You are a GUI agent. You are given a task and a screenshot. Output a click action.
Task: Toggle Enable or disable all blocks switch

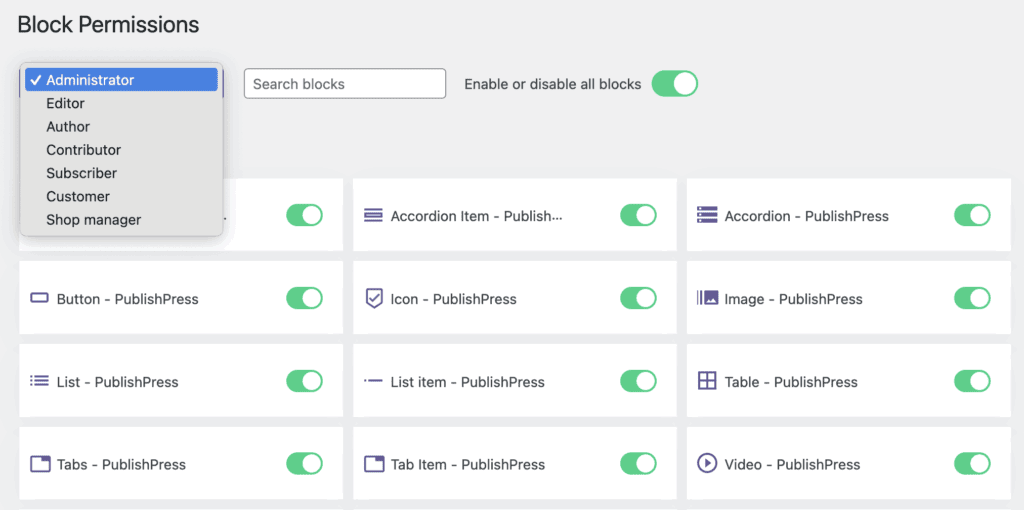coord(675,84)
